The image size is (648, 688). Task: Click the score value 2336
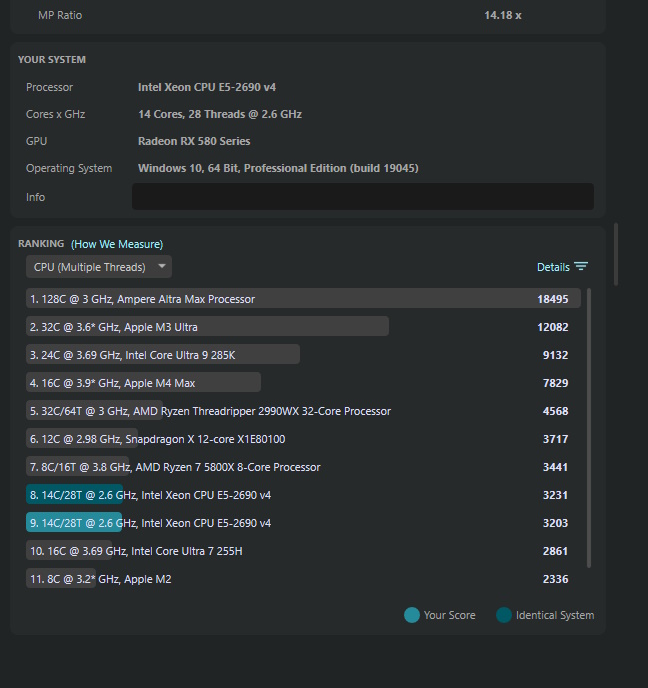pos(555,579)
